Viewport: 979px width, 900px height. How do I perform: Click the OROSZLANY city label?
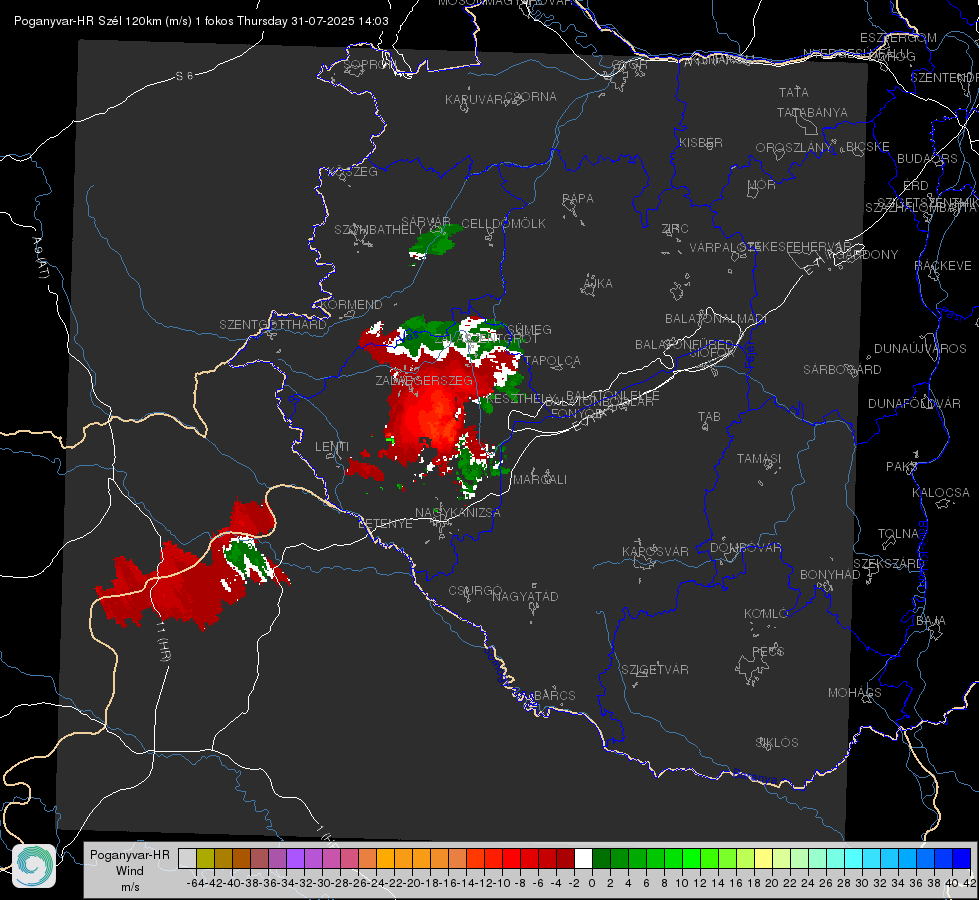pos(794,147)
